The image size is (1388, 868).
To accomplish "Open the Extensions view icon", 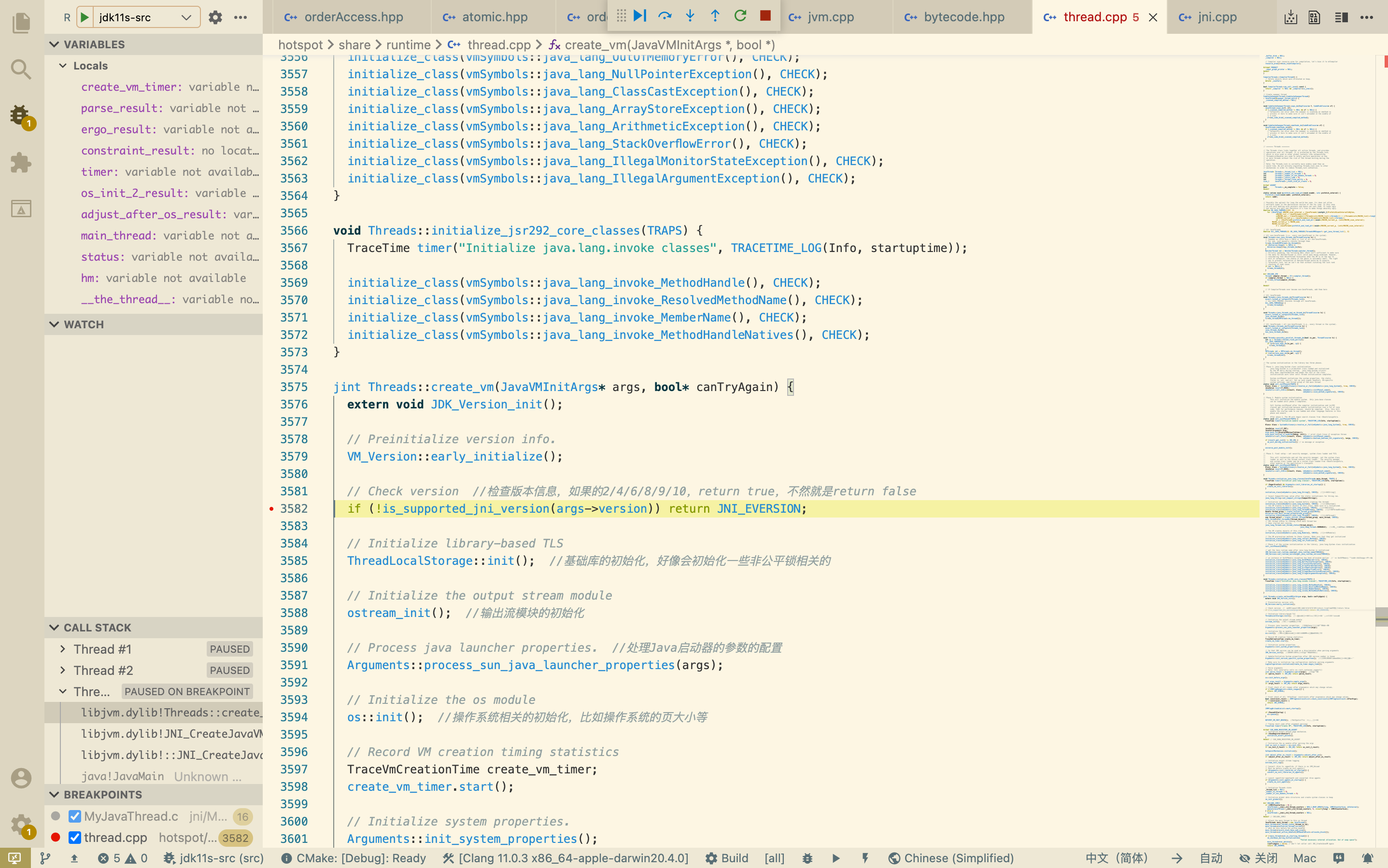I will [21, 163].
